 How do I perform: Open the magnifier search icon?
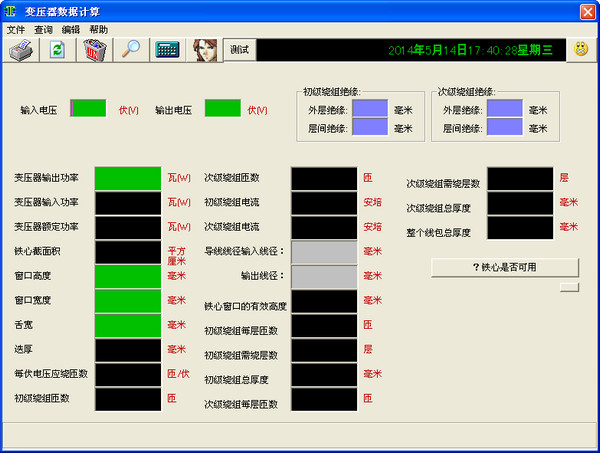(131, 50)
